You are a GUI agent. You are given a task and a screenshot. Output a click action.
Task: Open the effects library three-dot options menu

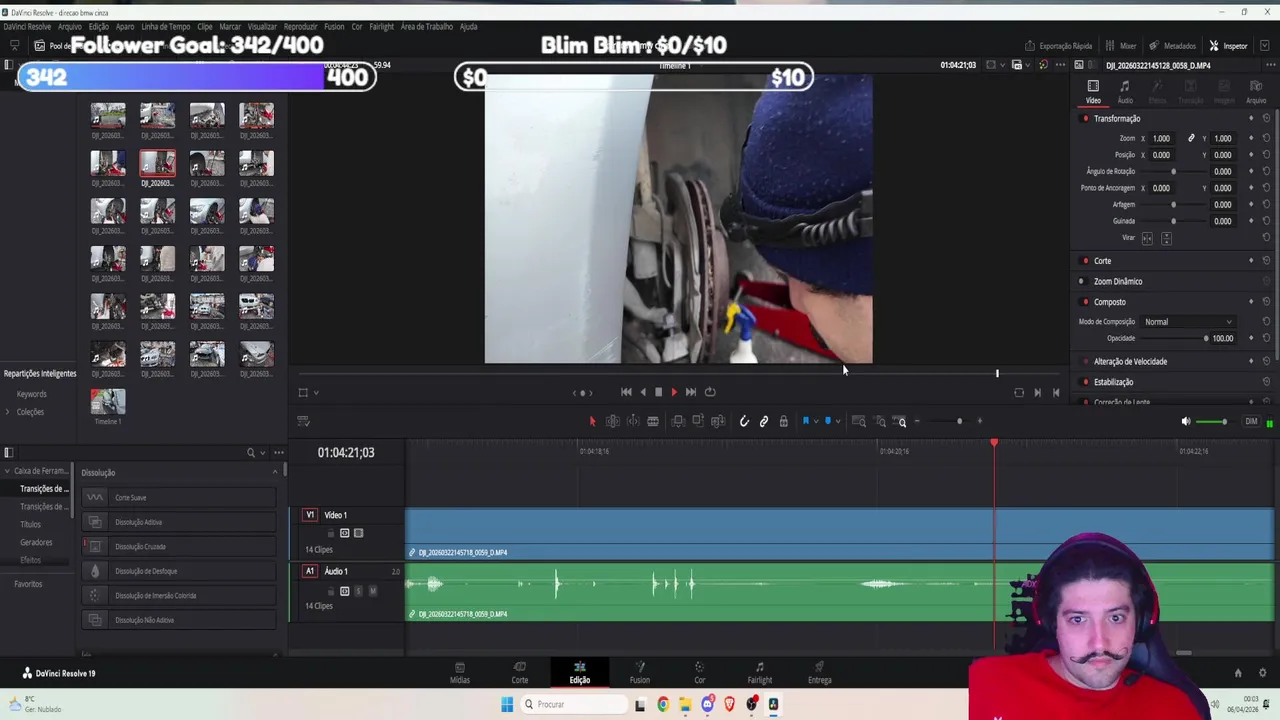279,453
